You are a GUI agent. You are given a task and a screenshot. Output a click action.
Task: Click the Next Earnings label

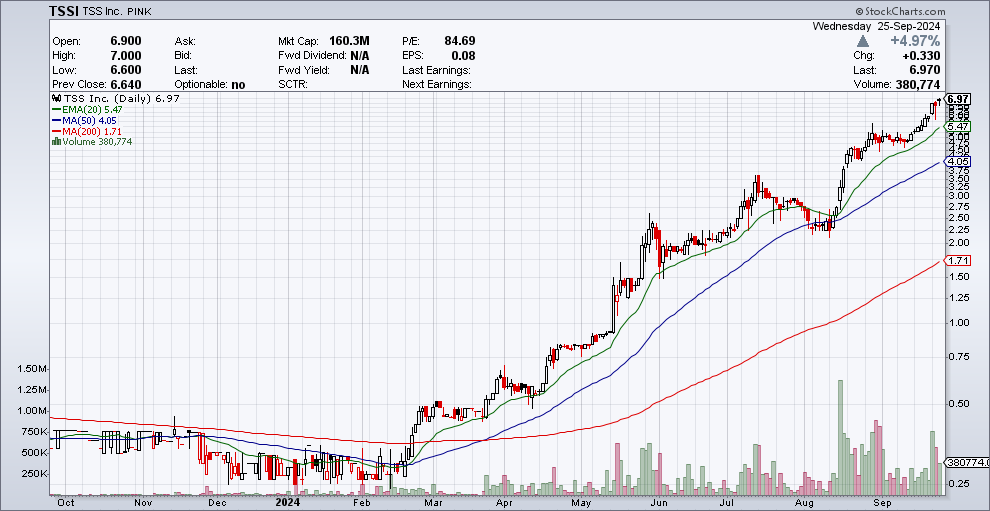tap(437, 85)
